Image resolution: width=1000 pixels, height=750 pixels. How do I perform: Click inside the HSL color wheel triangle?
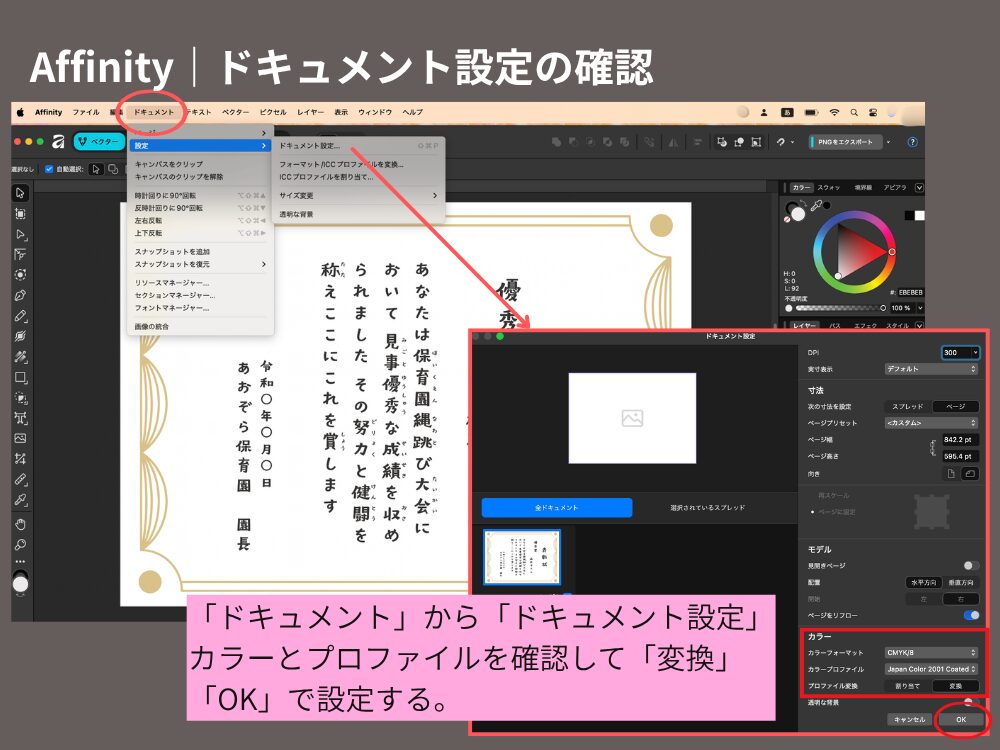pyautogui.click(x=858, y=251)
